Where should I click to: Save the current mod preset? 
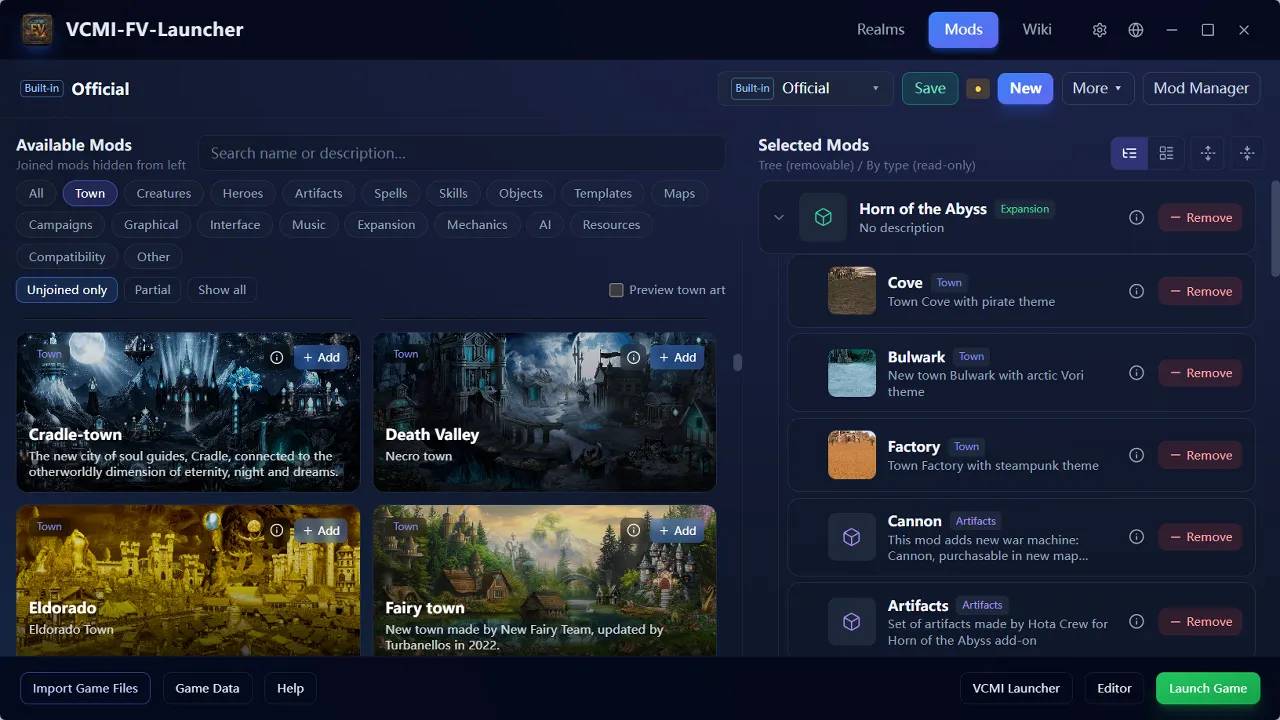click(930, 88)
